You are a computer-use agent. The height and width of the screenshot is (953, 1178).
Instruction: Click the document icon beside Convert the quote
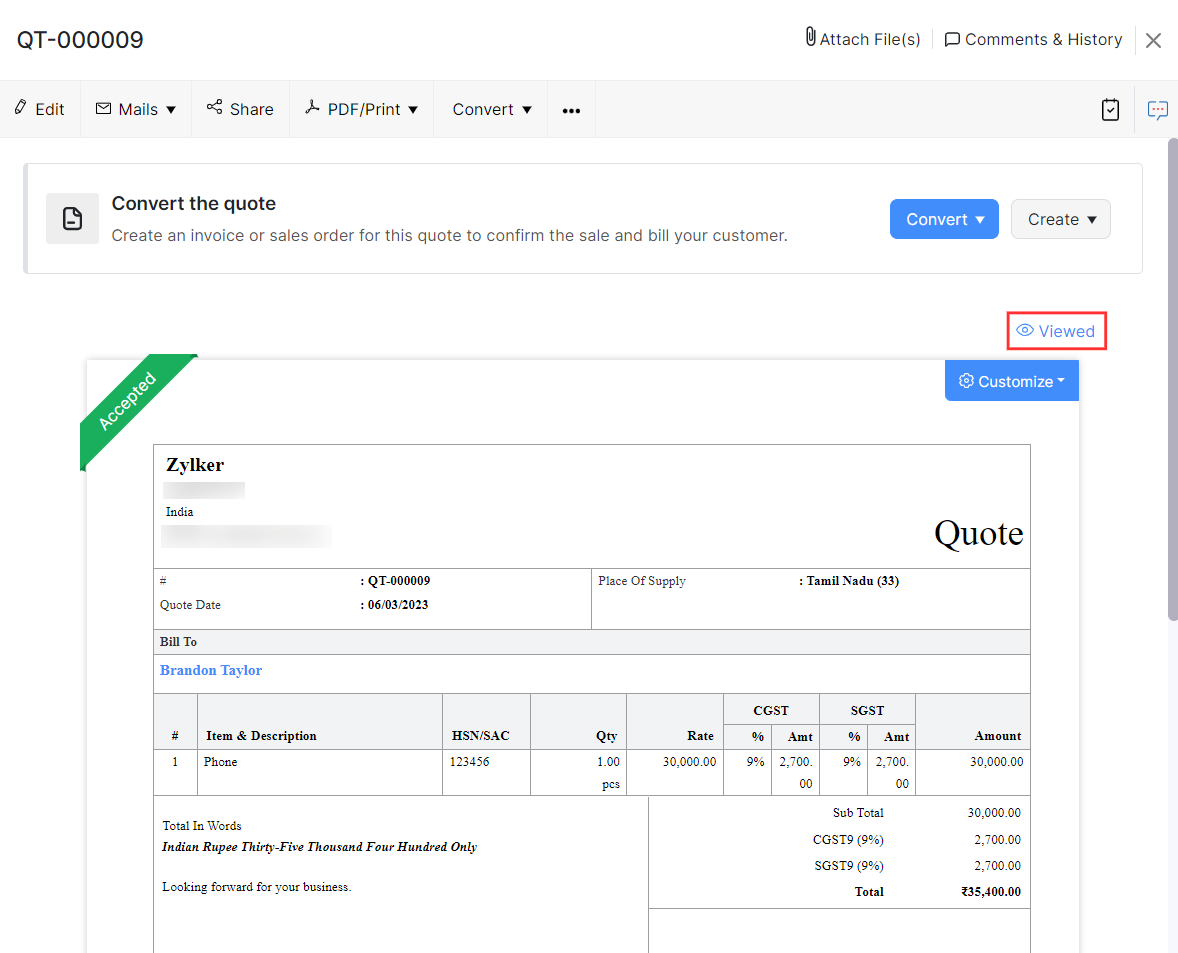(x=72, y=219)
